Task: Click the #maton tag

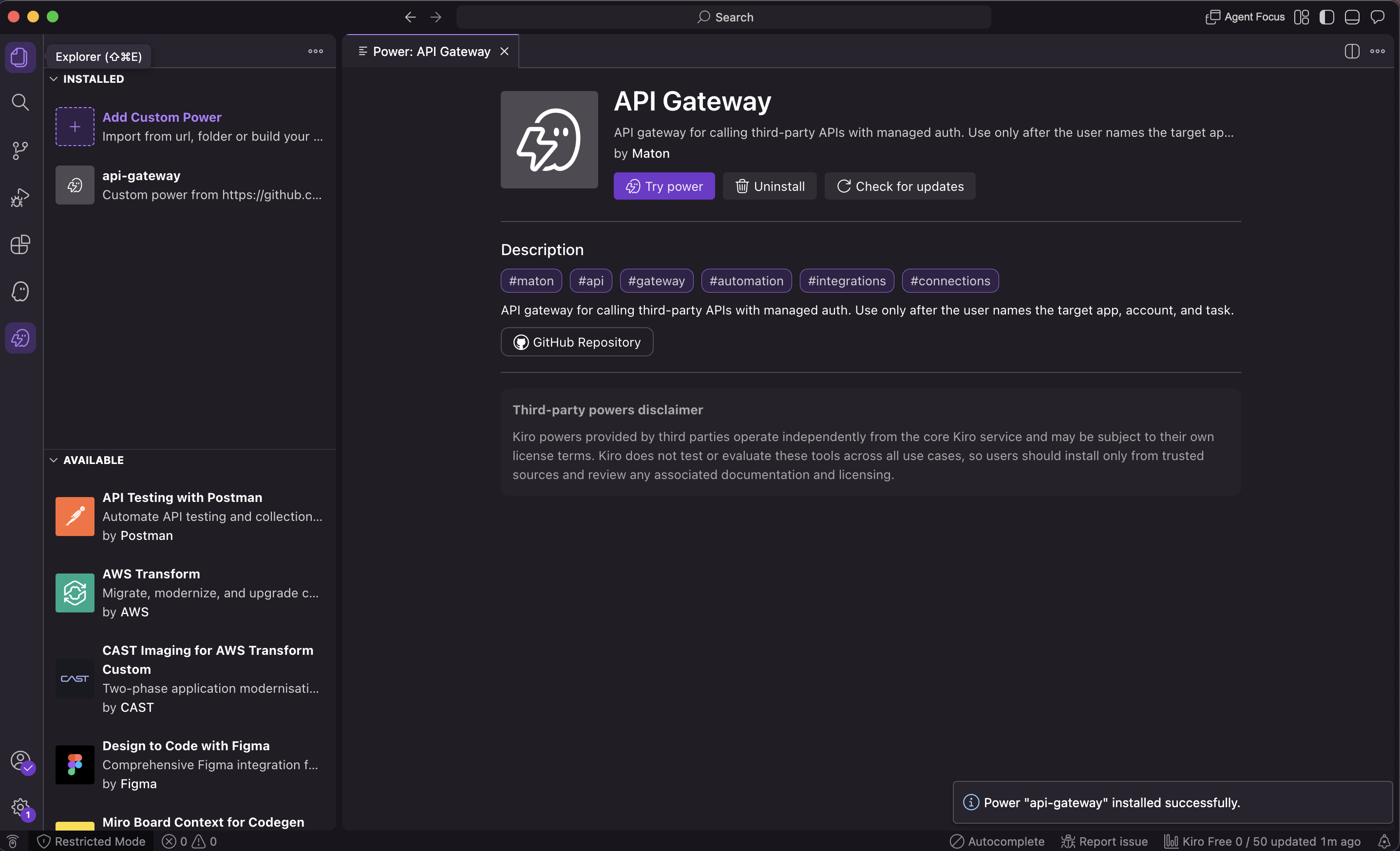Action: pos(531,280)
